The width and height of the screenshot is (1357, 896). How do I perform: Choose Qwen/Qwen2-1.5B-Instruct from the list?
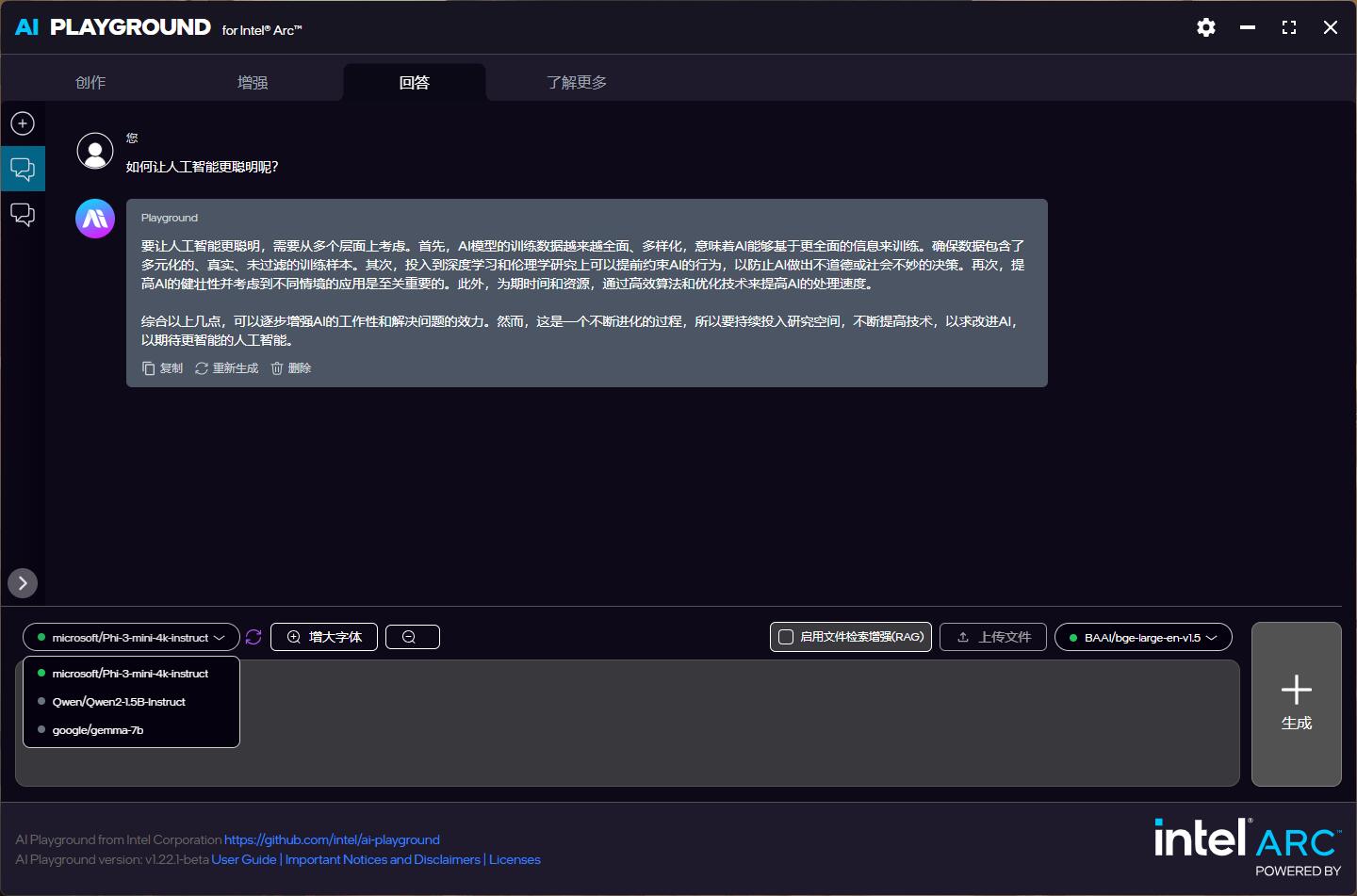coord(131,702)
